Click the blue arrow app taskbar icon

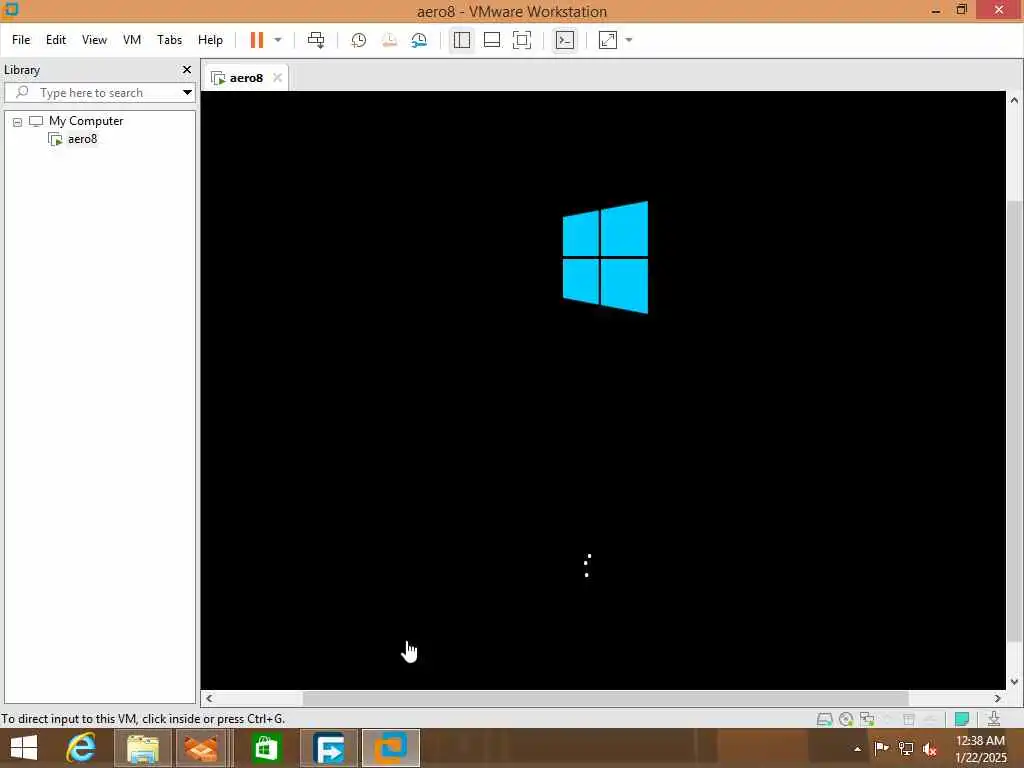pyautogui.click(x=329, y=748)
